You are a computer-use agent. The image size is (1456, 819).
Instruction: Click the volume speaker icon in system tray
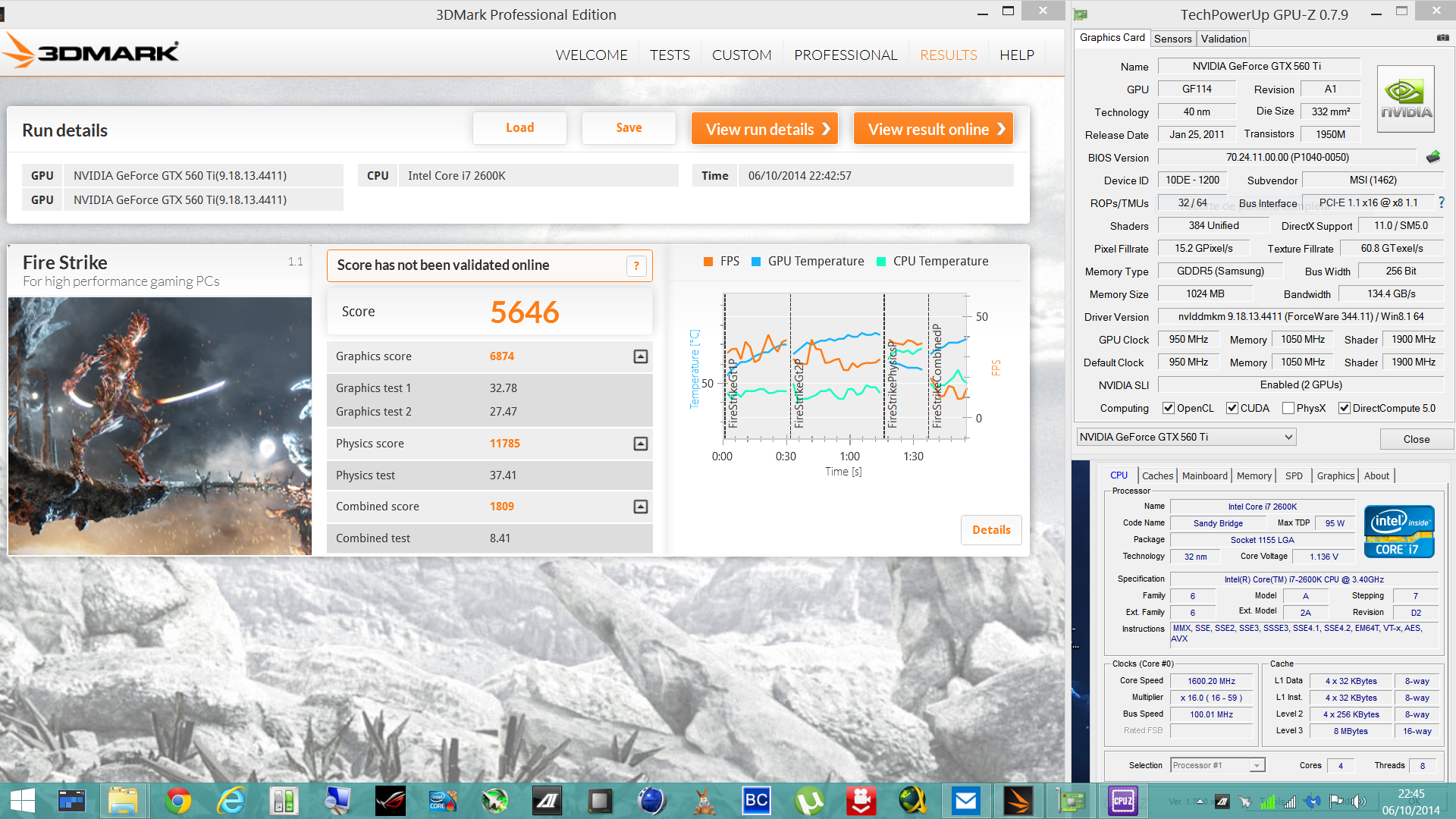point(1358,802)
